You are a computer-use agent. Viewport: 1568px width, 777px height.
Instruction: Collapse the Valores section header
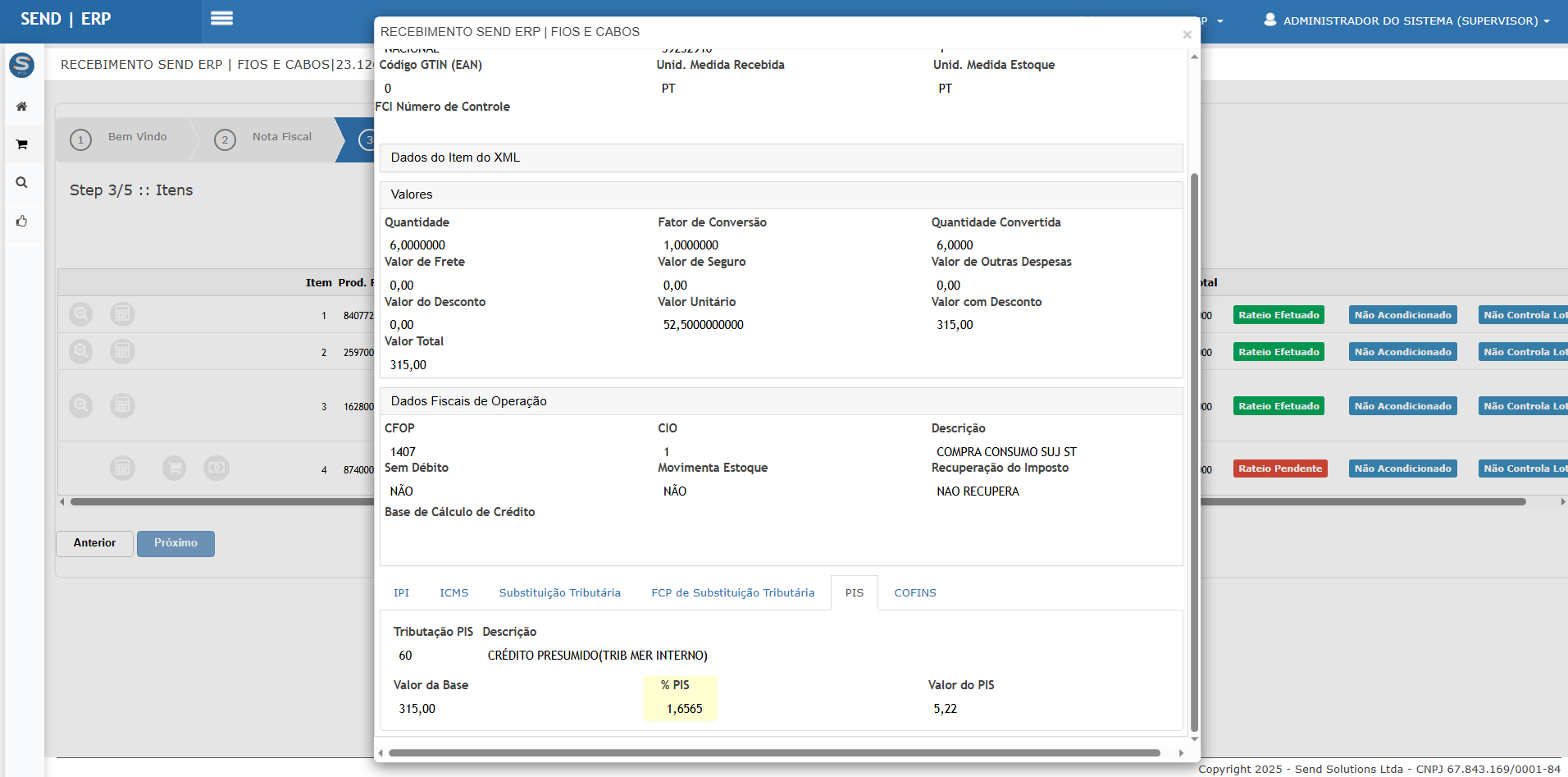click(x=781, y=194)
